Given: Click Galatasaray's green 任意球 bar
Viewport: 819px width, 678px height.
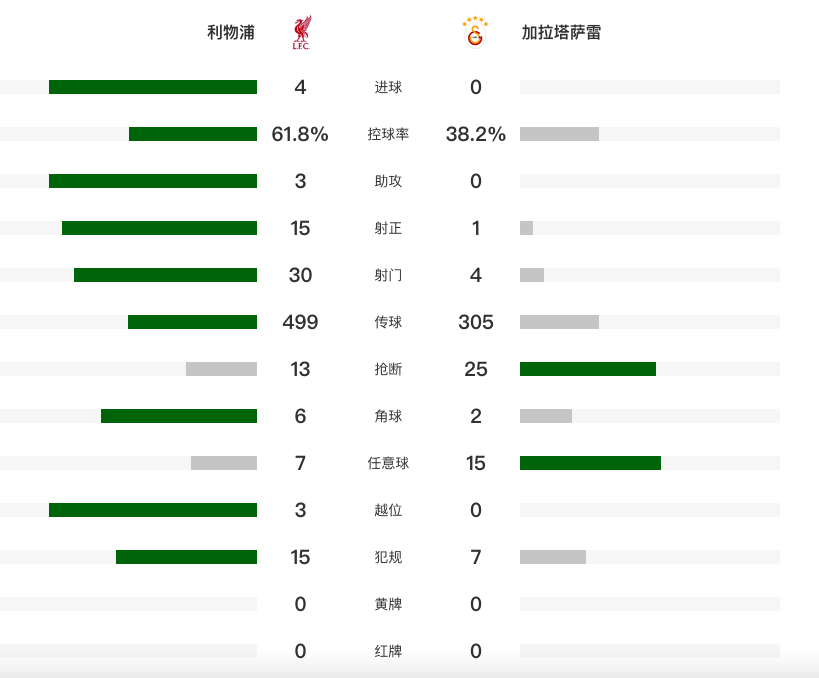Looking at the screenshot, I should click(x=590, y=463).
